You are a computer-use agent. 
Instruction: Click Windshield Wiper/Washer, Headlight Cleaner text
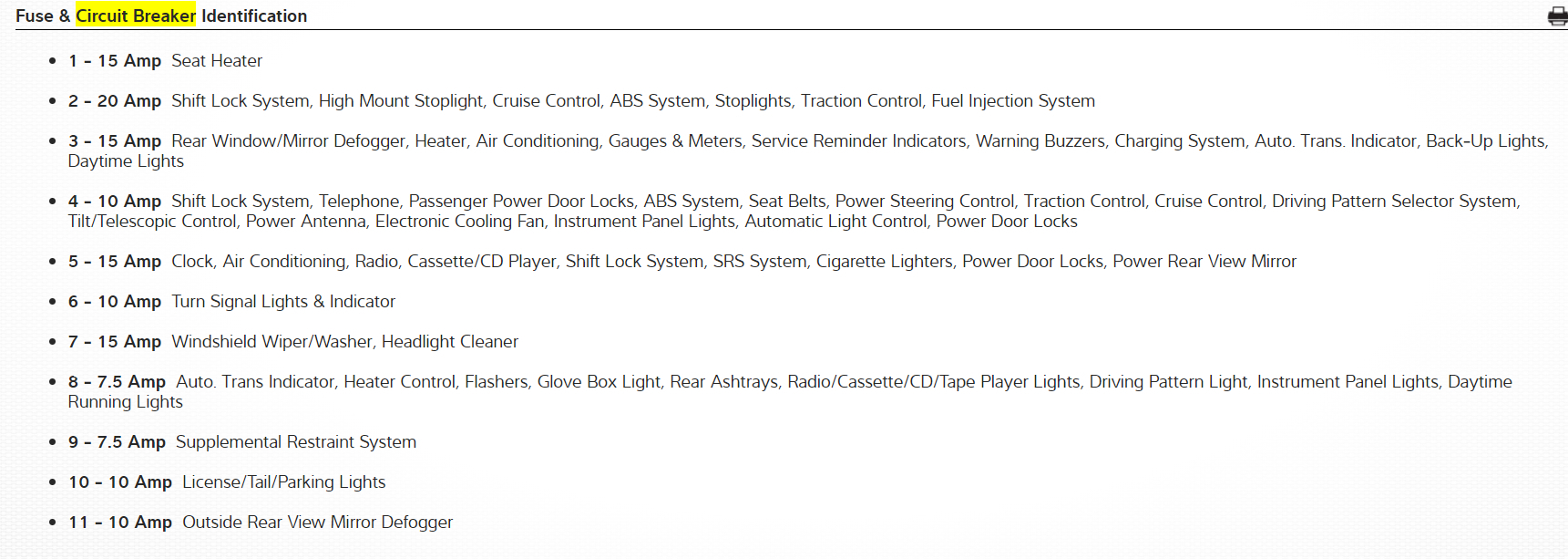[x=344, y=342]
